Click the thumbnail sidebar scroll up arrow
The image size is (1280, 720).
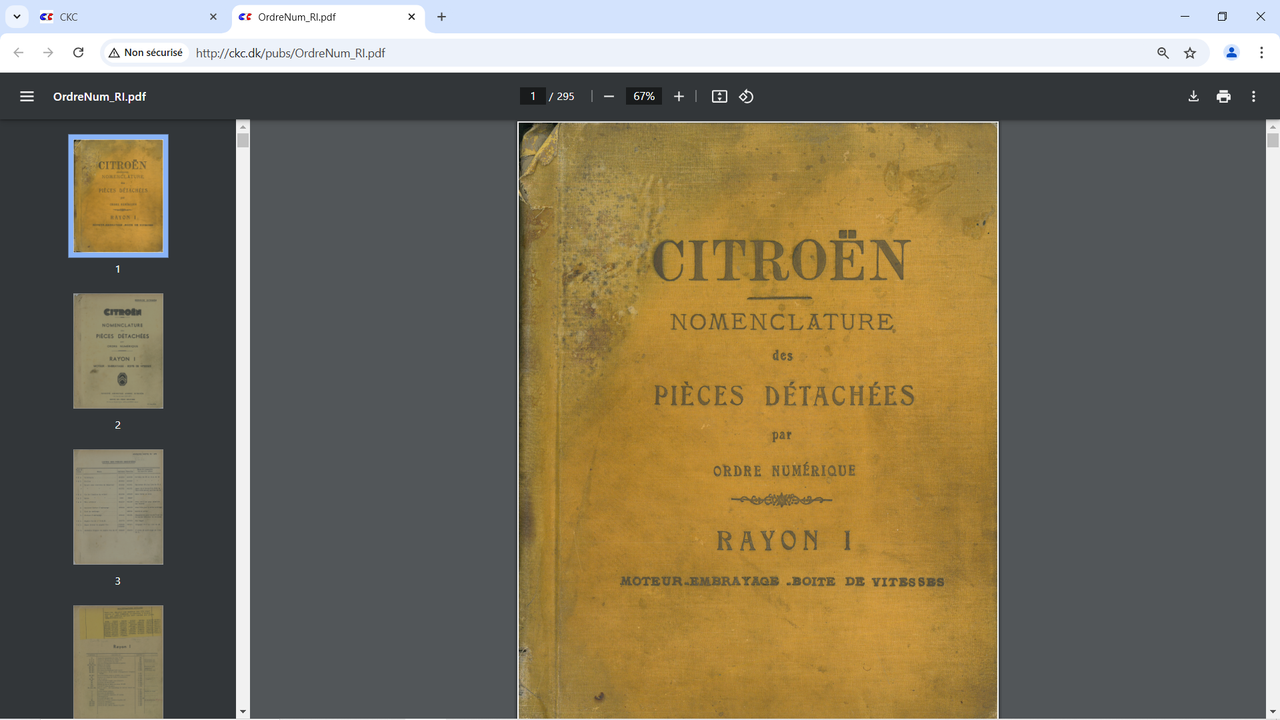click(243, 127)
